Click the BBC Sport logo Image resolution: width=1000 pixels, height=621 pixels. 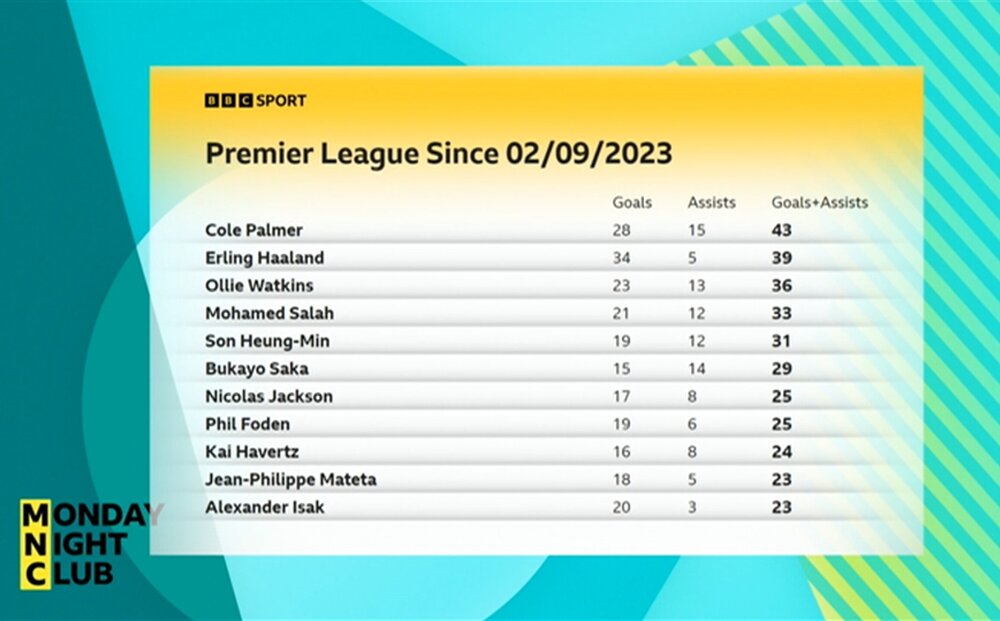pyautogui.click(x=255, y=101)
